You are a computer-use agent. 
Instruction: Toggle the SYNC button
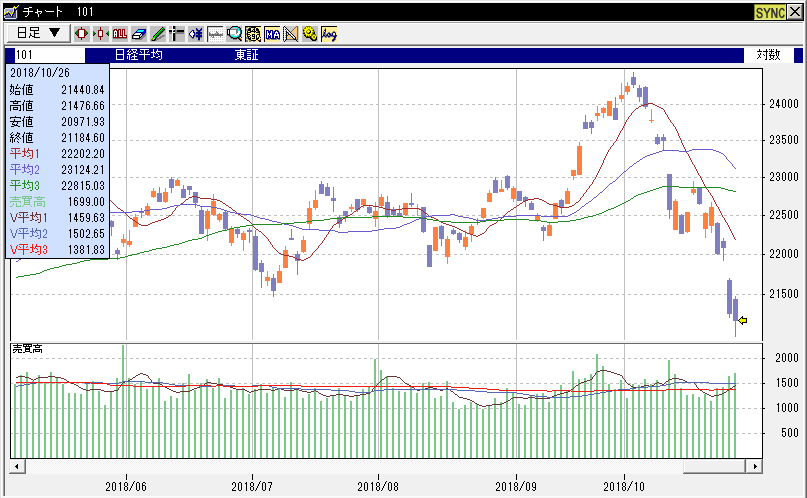click(x=768, y=12)
